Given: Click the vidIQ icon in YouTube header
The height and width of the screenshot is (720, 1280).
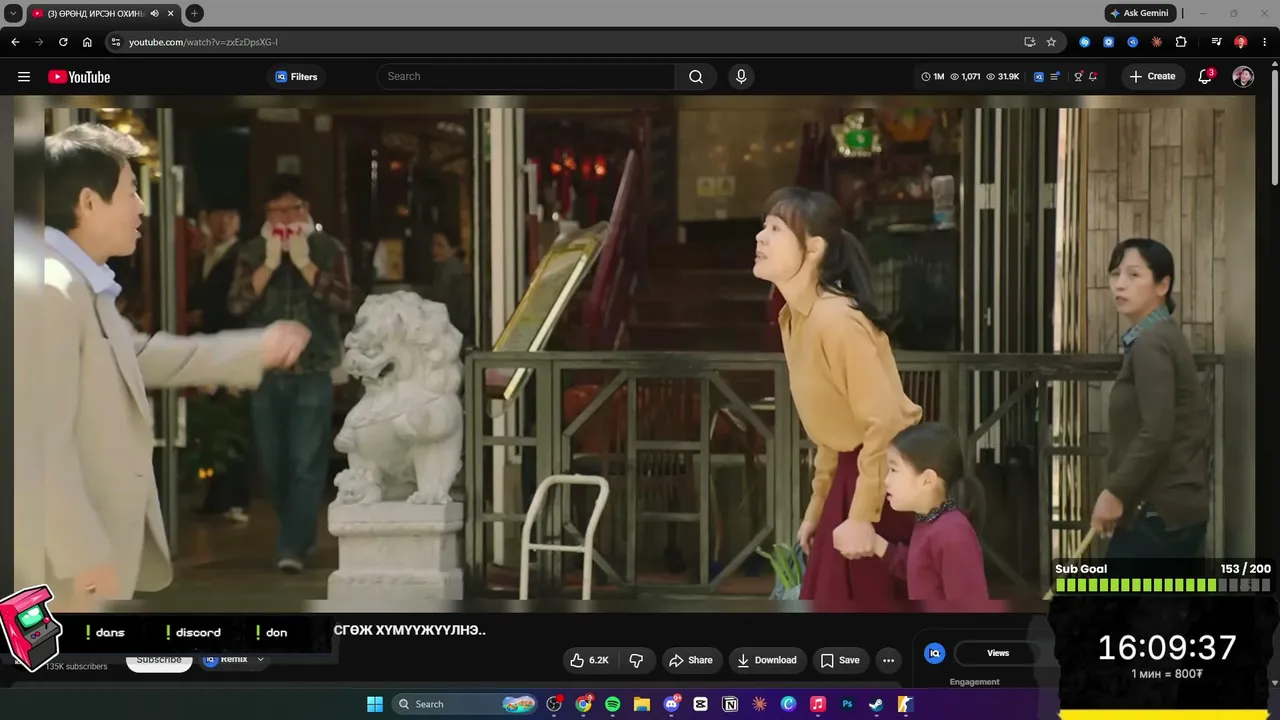Looking at the screenshot, I should point(1039,77).
